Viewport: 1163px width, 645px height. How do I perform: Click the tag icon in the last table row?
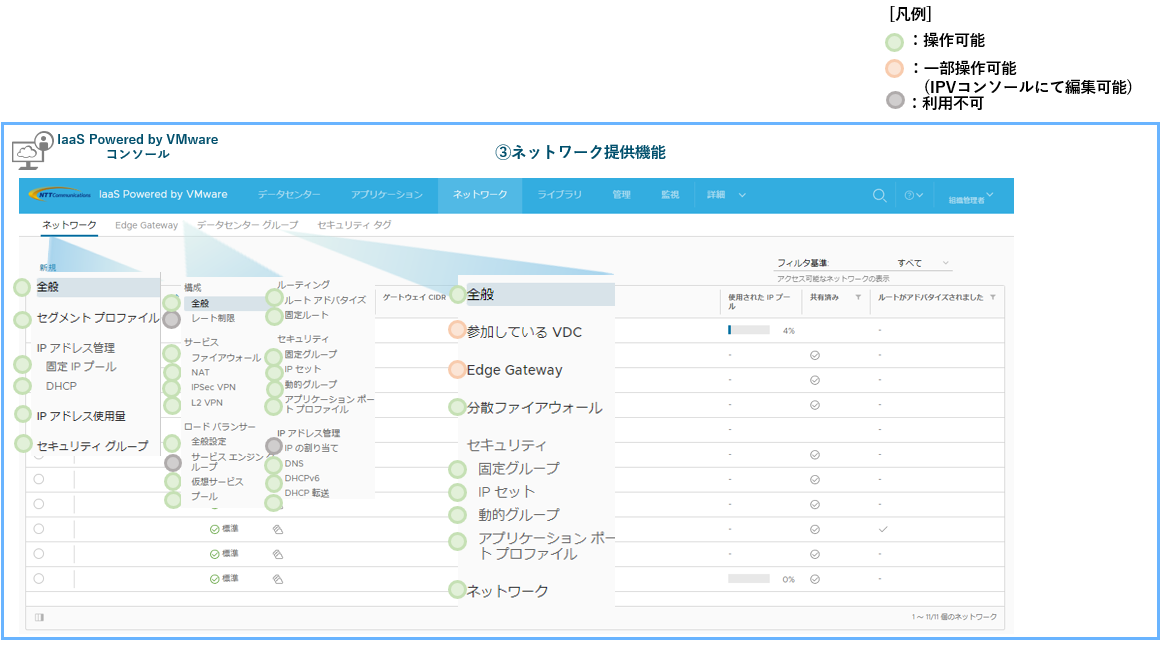pyautogui.click(x=278, y=579)
